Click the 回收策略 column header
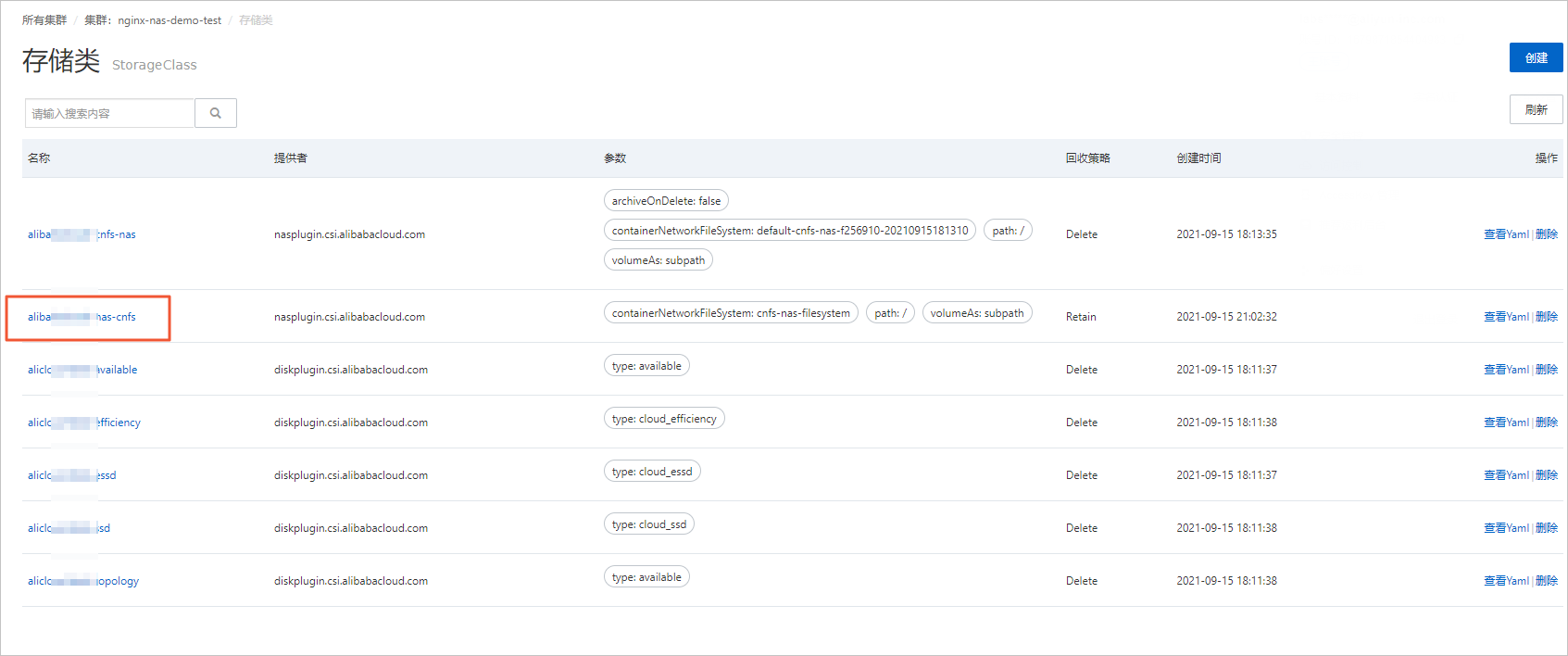Image resolution: width=1568 pixels, height=656 pixels. pyautogui.click(x=1088, y=158)
